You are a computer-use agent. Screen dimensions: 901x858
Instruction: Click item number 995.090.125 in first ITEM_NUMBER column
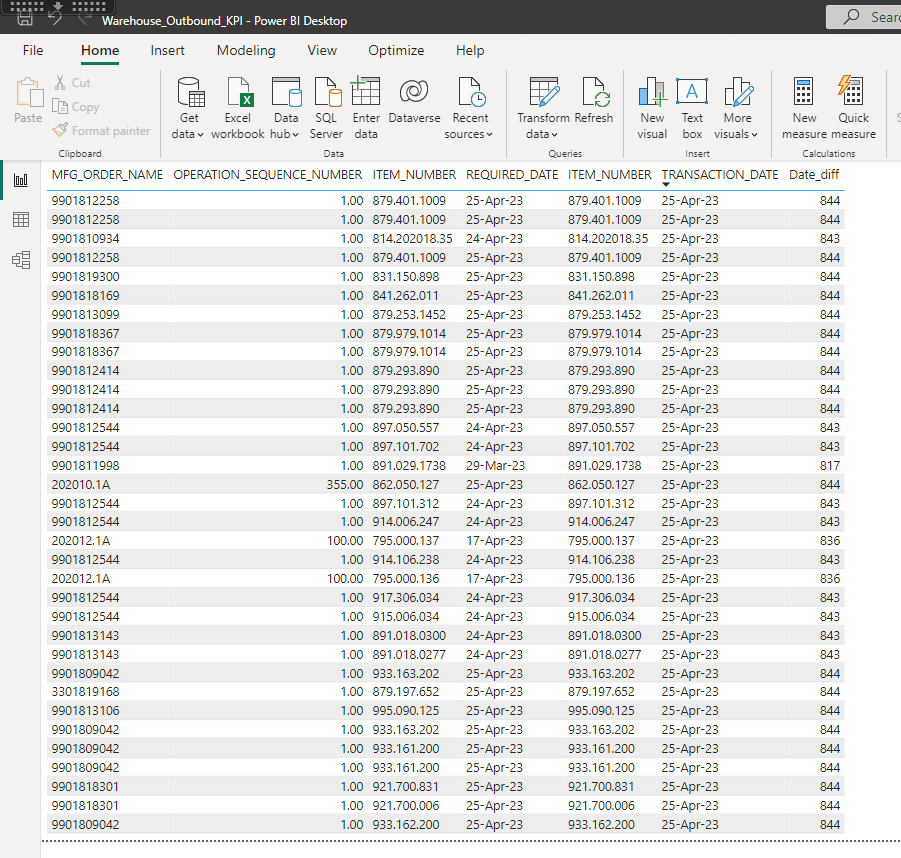(x=406, y=710)
